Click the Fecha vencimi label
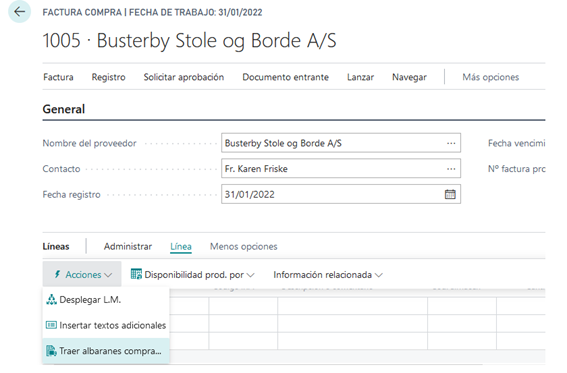The width and height of the screenshot is (567, 373). (x=516, y=143)
